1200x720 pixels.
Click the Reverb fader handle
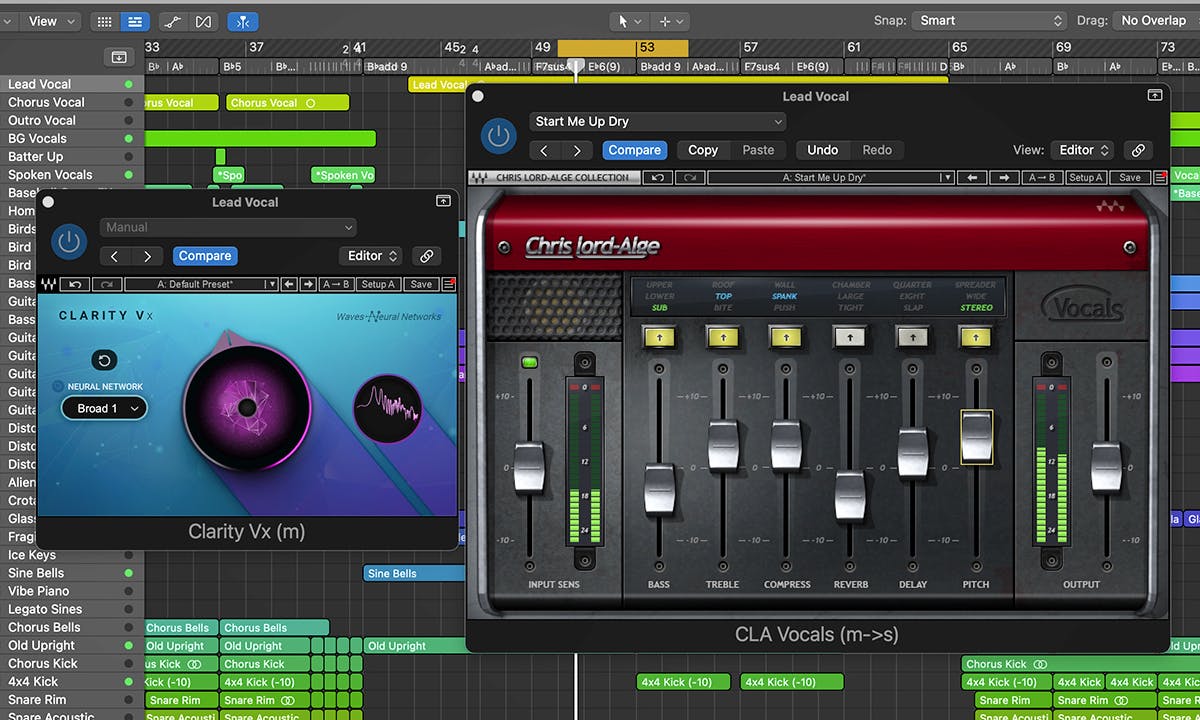tap(849, 495)
